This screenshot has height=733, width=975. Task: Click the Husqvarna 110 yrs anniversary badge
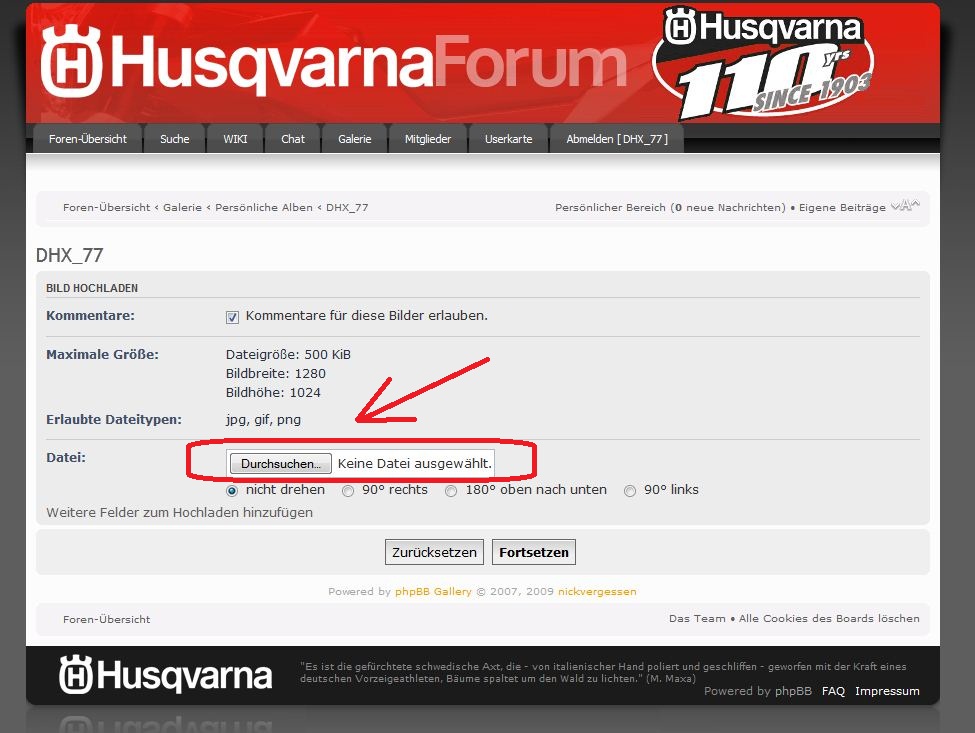(764, 63)
